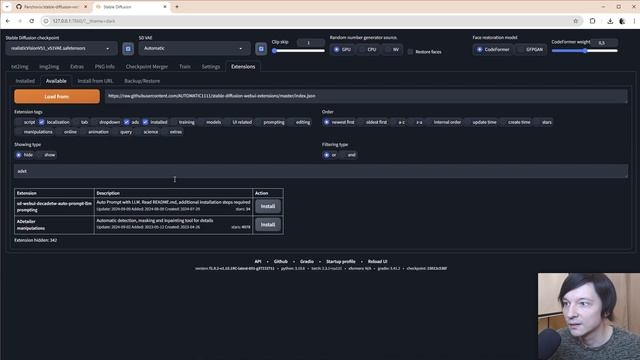Open the PNG Info tab
The image size is (640, 360).
(104, 67)
